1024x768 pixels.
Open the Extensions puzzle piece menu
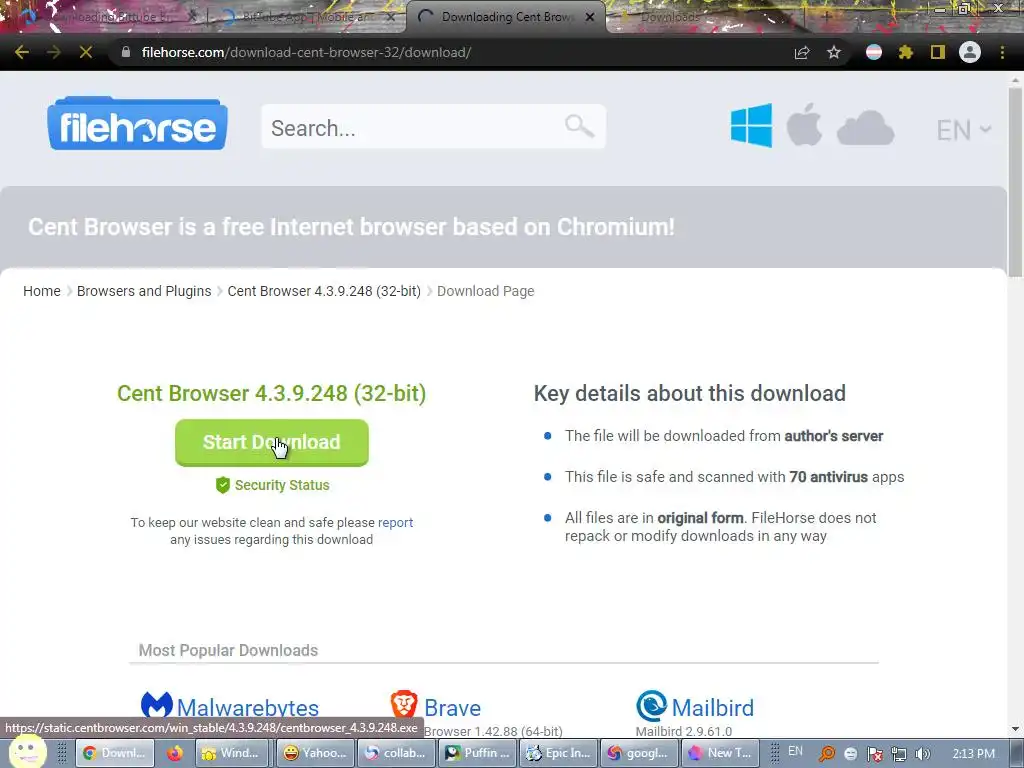(x=906, y=52)
